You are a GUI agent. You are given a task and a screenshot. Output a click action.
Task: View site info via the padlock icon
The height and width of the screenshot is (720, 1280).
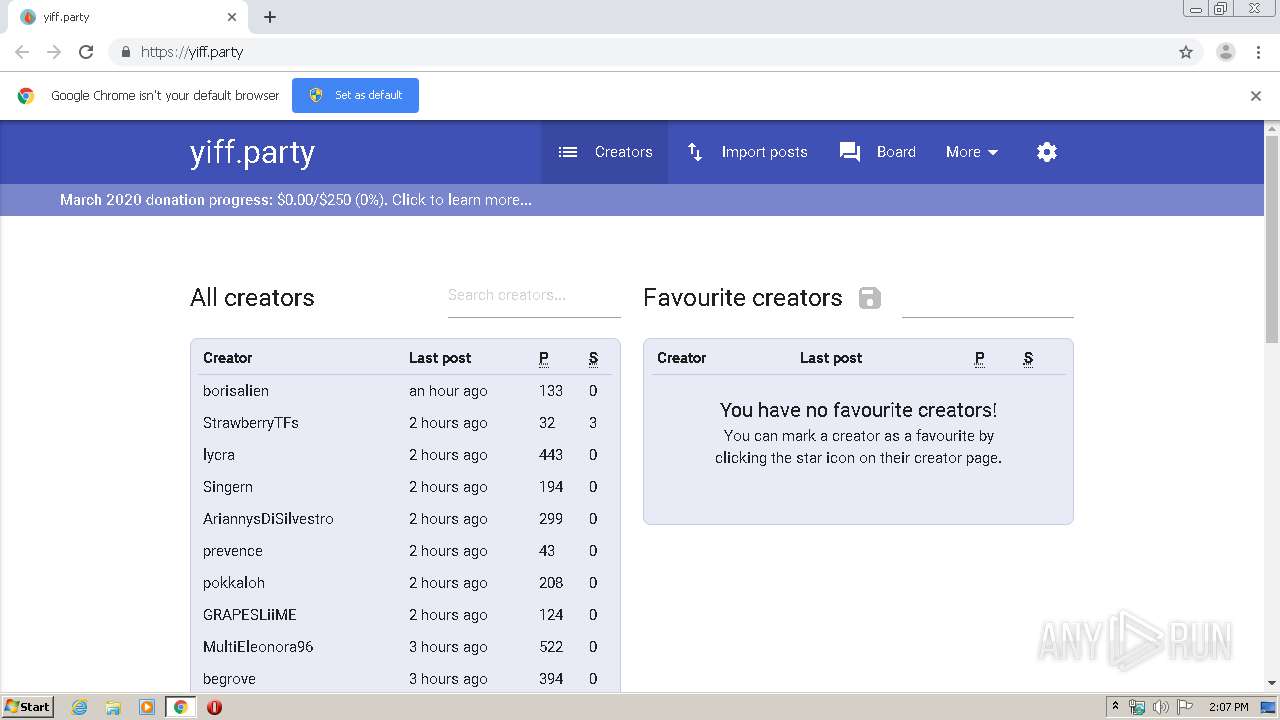coord(125,52)
